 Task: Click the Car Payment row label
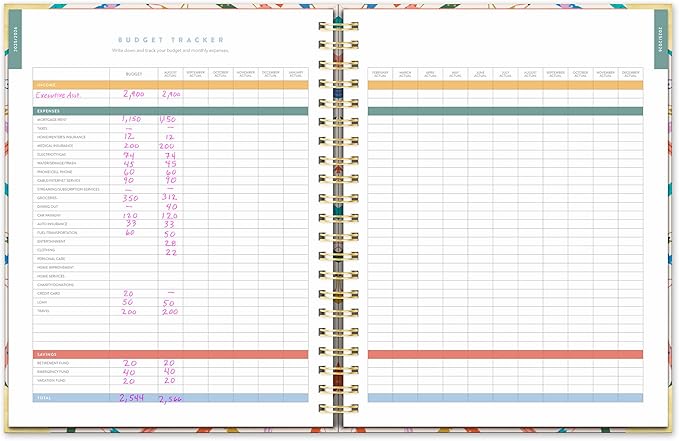pyautogui.click(x=49, y=215)
